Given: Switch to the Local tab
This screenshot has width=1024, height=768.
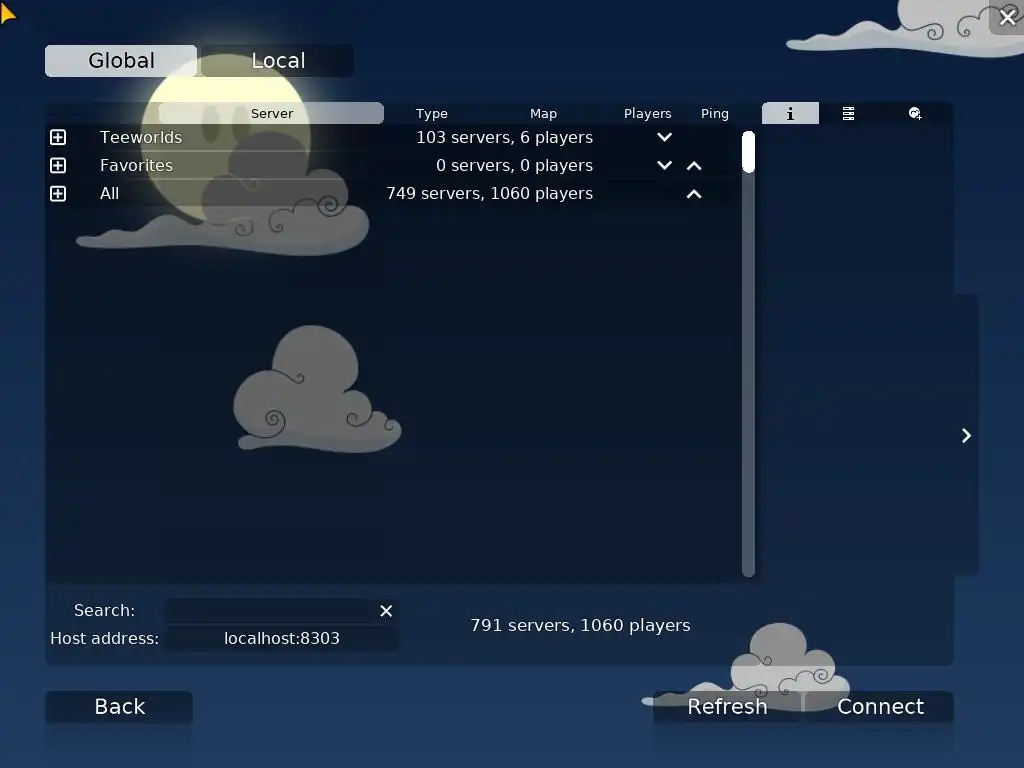Looking at the screenshot, I should (x=278, y=61).
